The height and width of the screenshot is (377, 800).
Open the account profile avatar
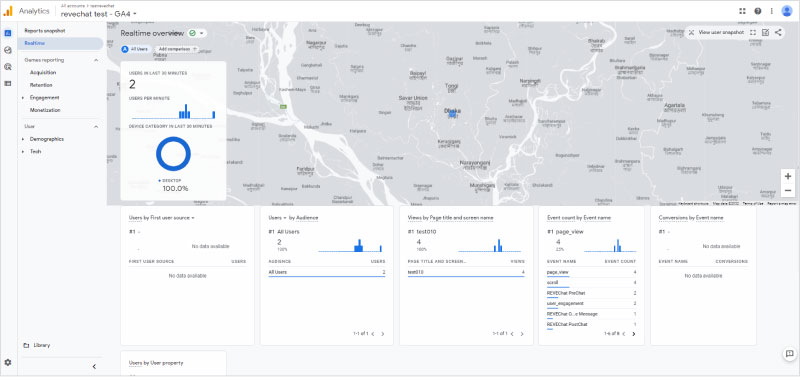[x=787, y=11]
